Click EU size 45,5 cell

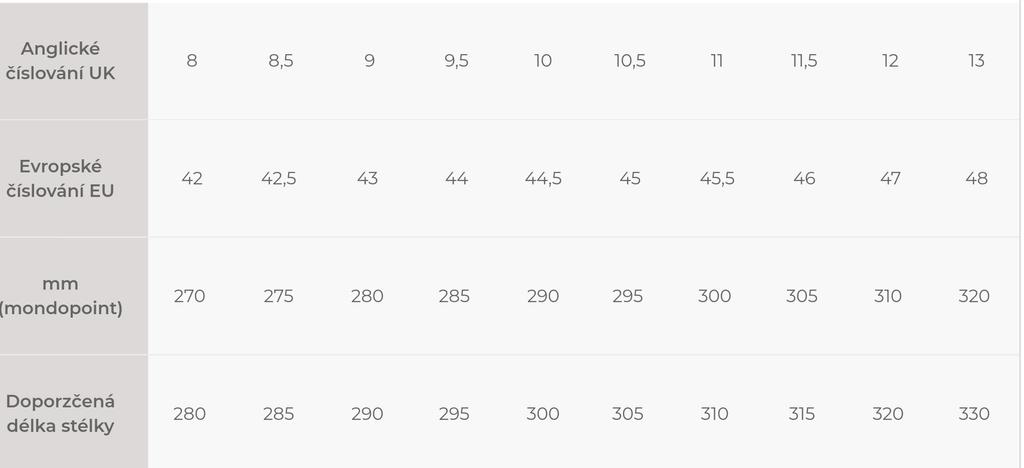pos(717,179)
